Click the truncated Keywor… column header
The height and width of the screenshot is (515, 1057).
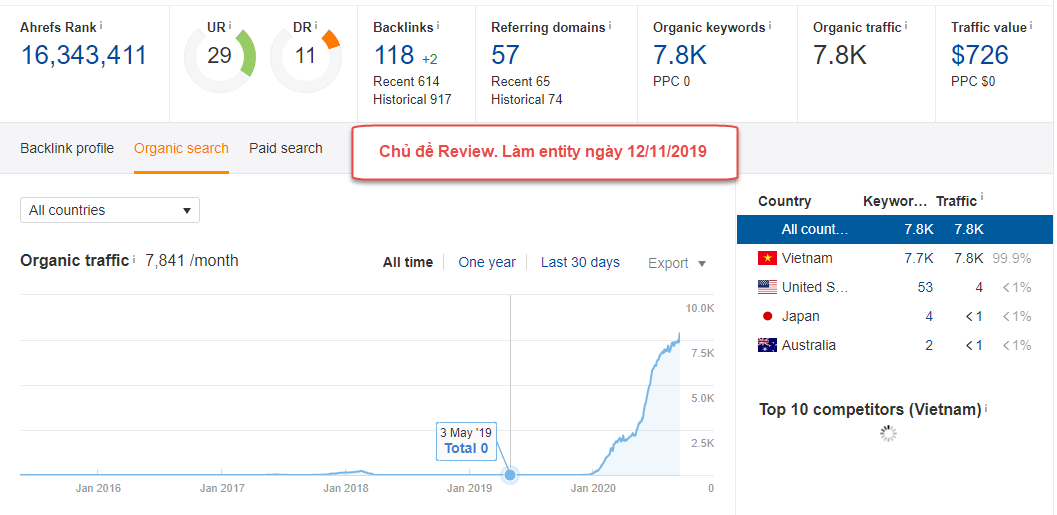tap(895, 201)
